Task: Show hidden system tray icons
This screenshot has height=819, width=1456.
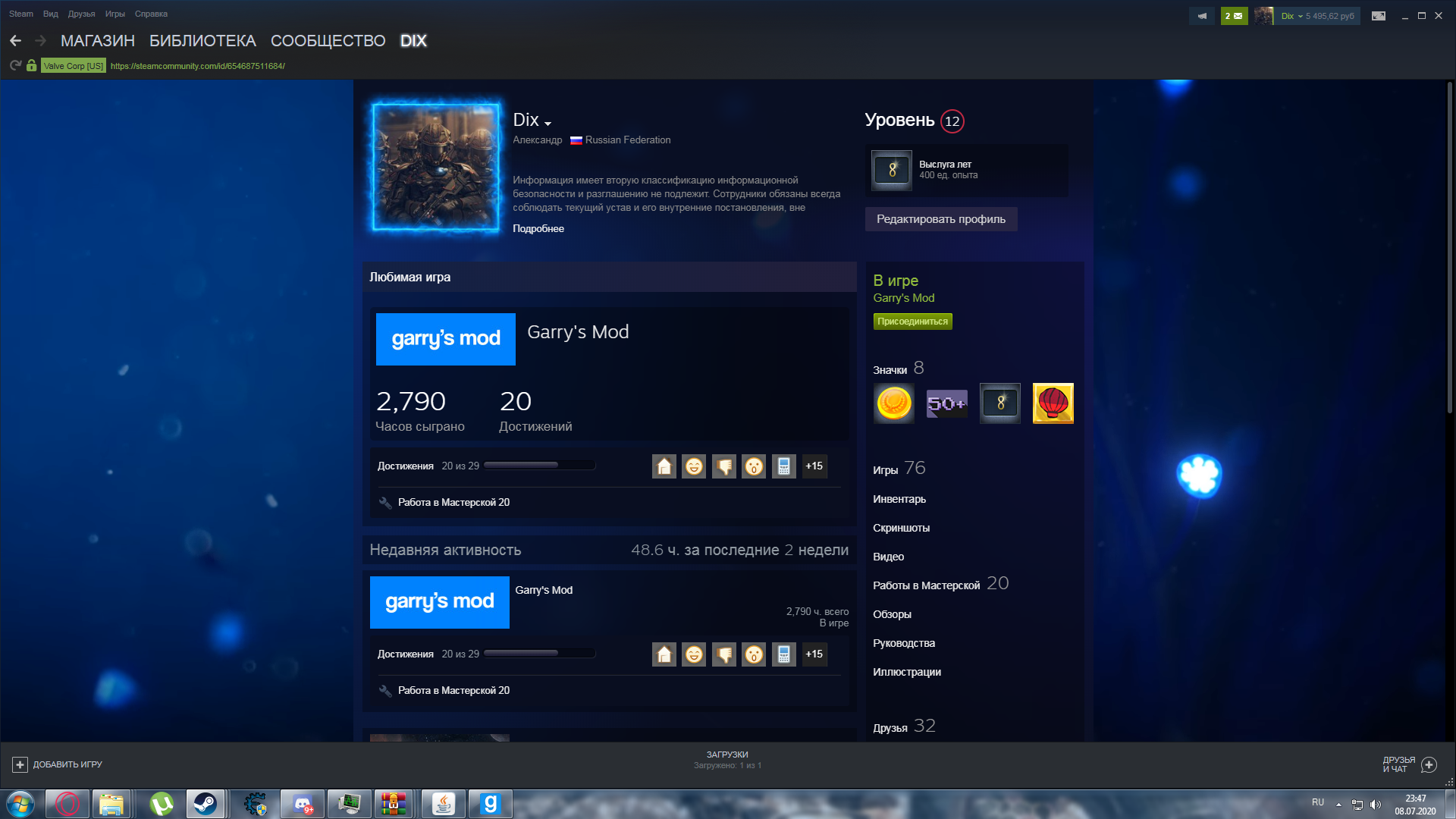Action: [x=1339, y=804]
